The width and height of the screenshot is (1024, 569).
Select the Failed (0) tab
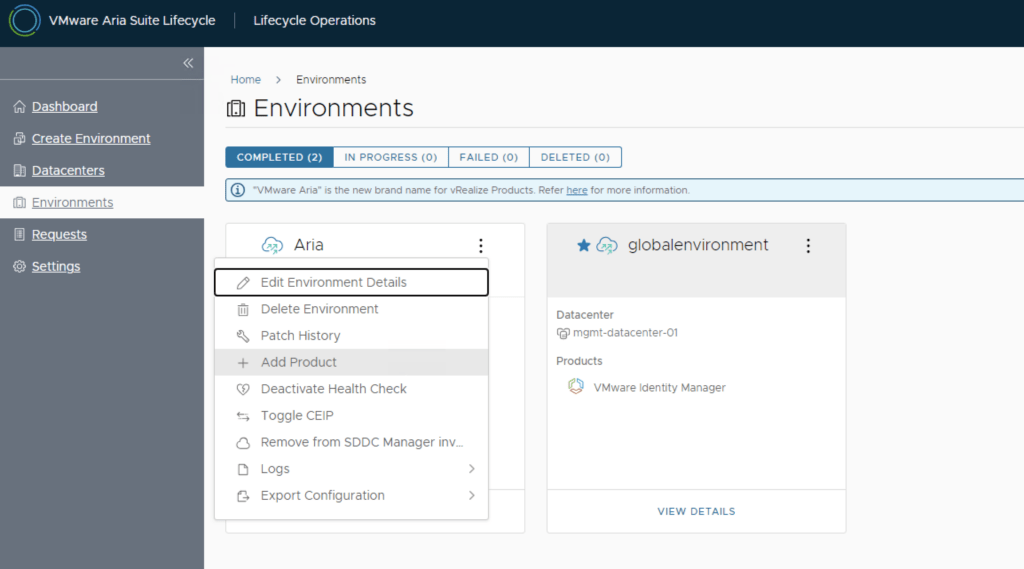pyautogui.click(x=488, y=157)
